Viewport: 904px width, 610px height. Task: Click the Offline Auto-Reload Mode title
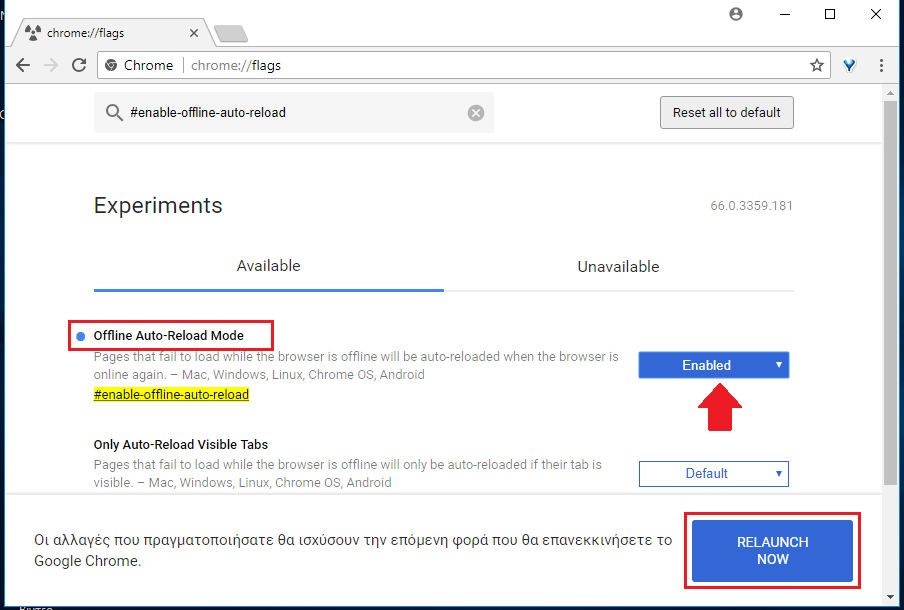pyautogui.click(x=168, y=336)
